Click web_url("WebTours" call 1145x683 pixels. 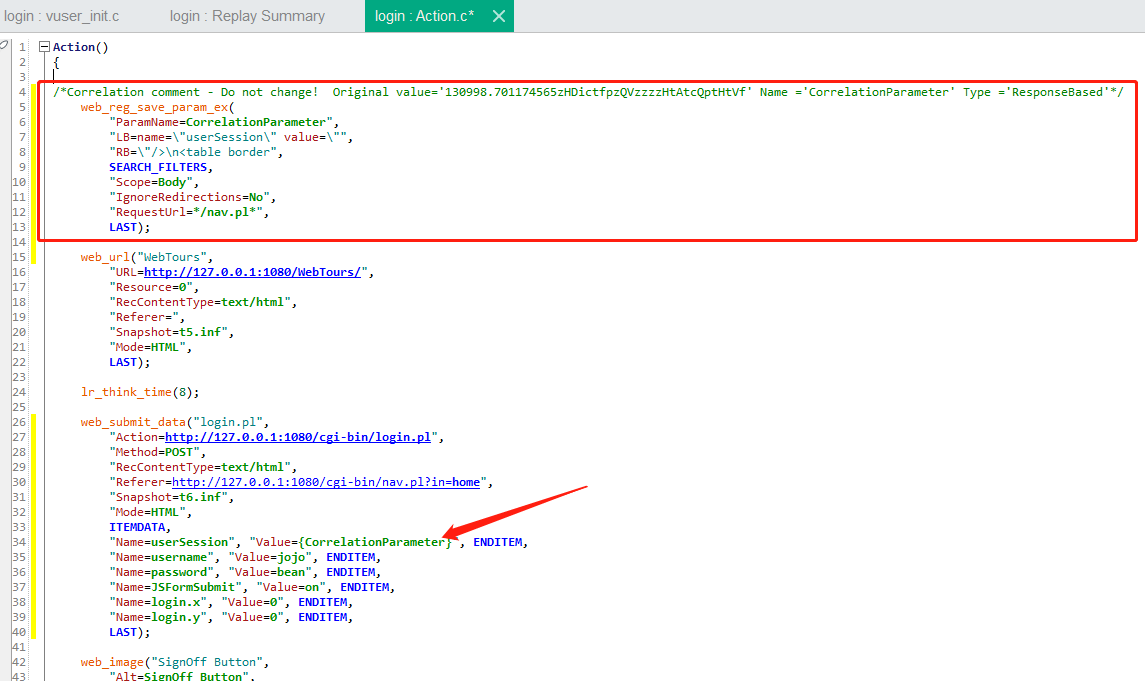point(146,257)
